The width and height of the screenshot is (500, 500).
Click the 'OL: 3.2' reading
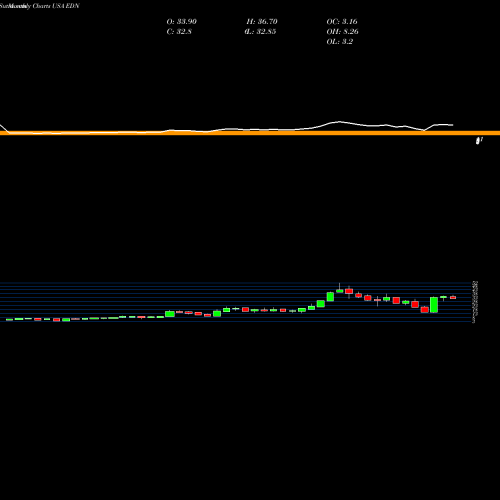[x=339, y=42]
